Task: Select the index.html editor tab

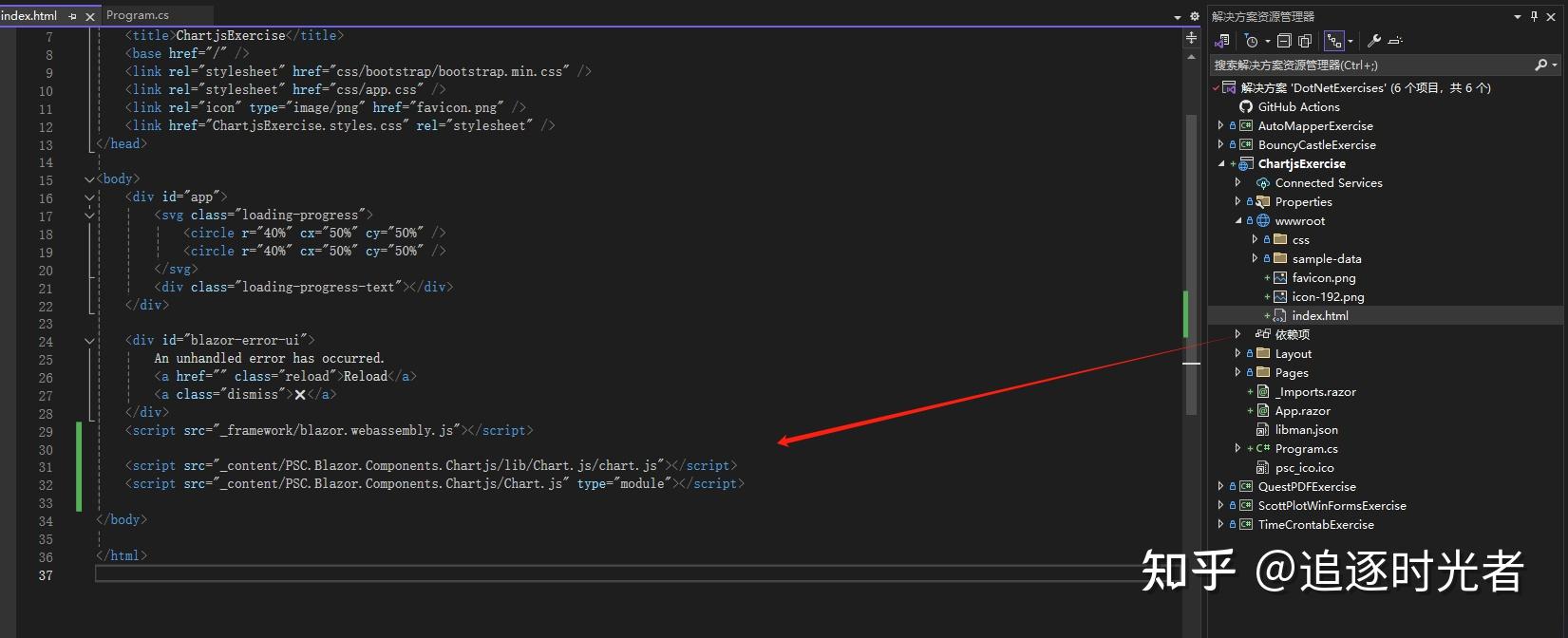Action: (x=30, y=15)
